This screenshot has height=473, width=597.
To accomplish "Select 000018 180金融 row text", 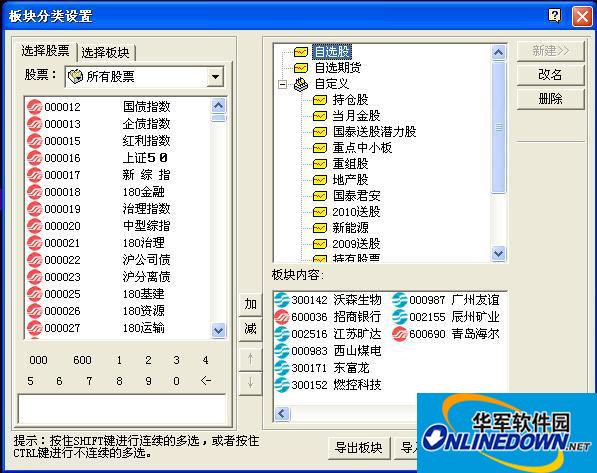I will pos(104,192).
